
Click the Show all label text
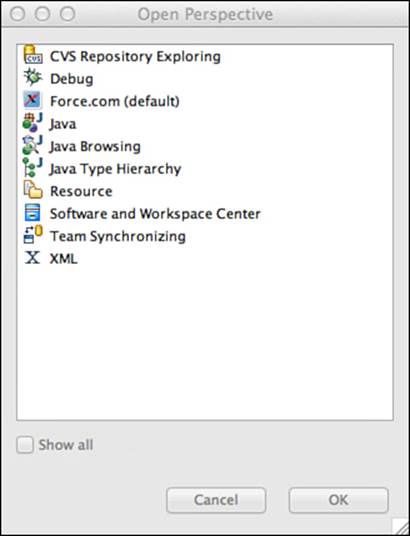(x=66, y=445)
